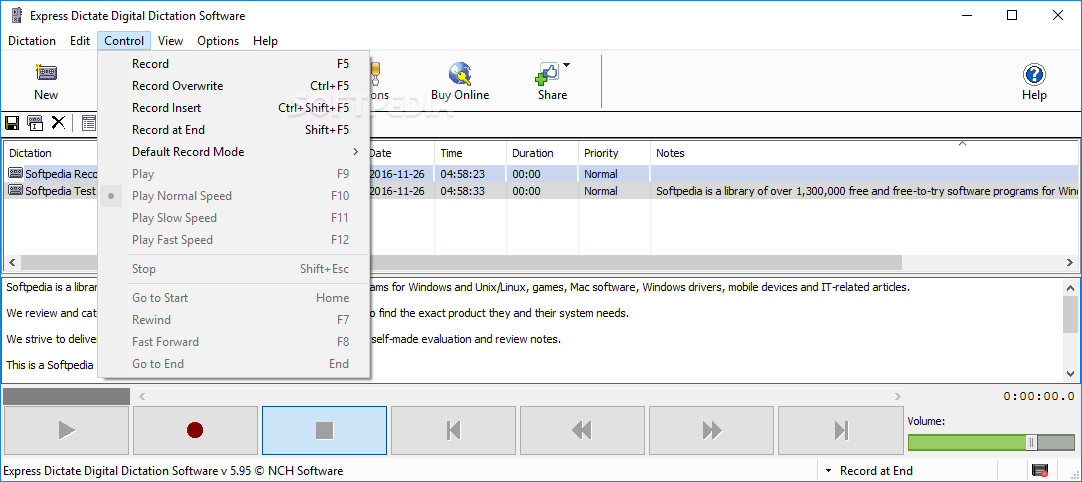Click the Share thumbs-up icon
The image size is (1082, 482).
click(547, 74)
